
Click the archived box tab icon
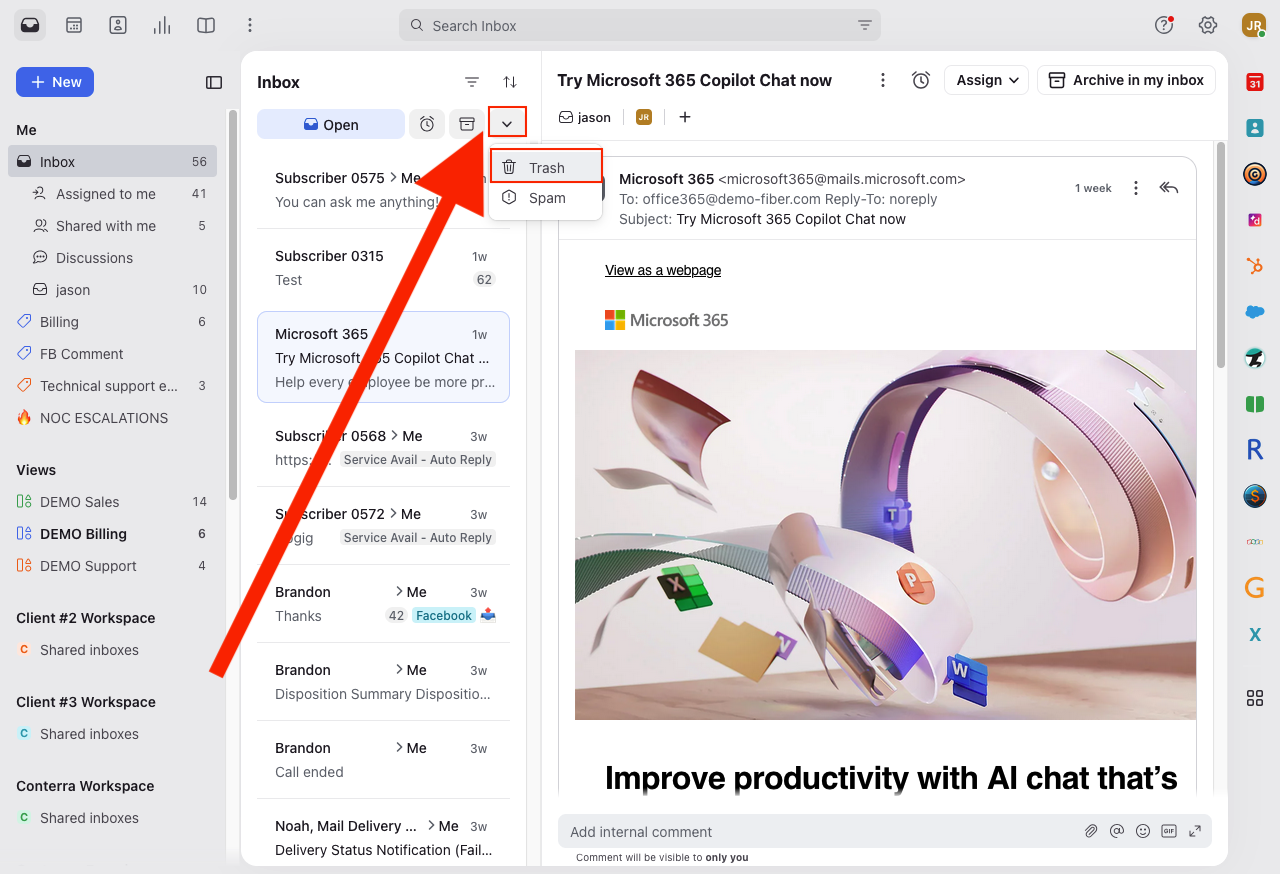point(466,124)
